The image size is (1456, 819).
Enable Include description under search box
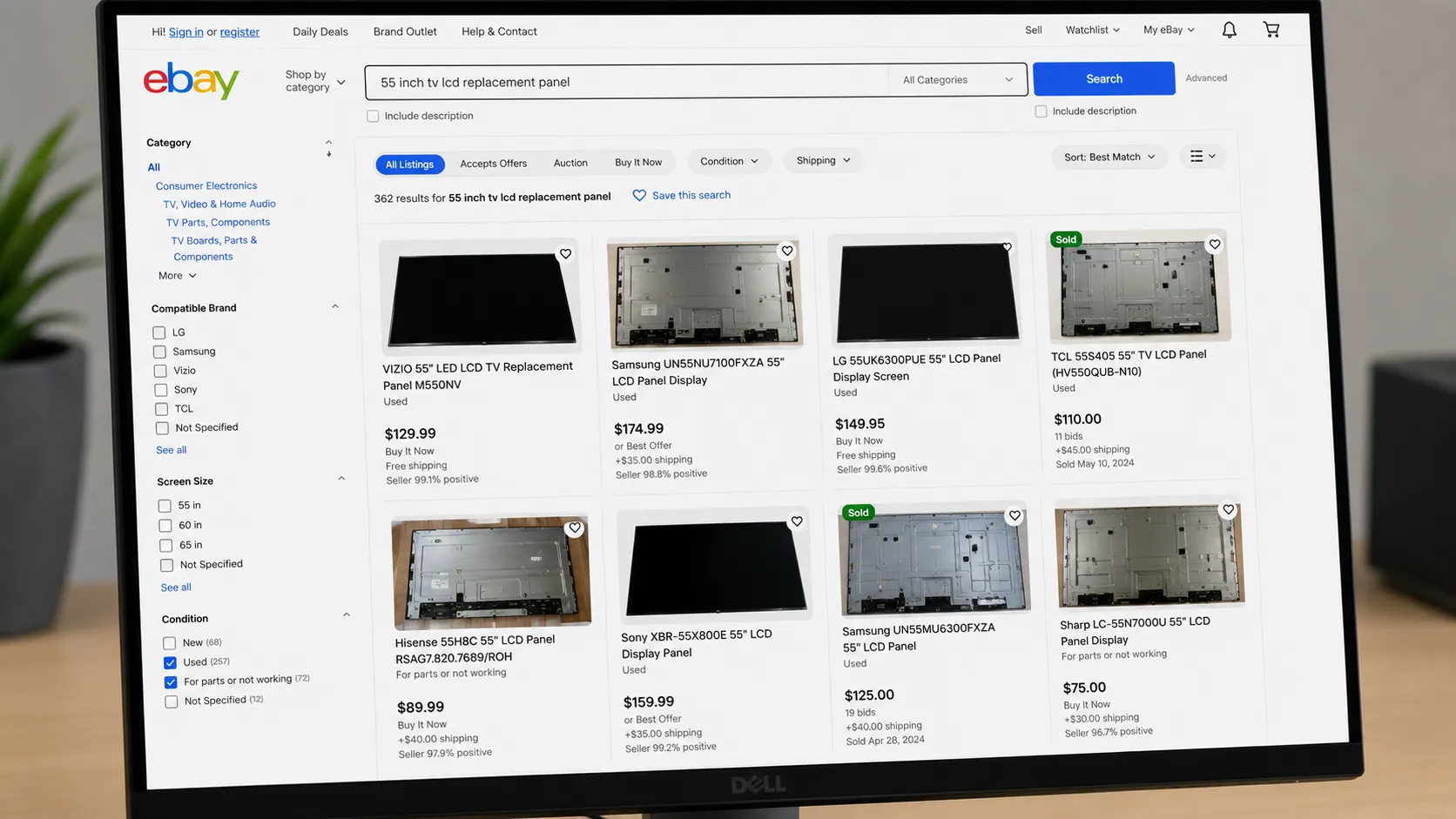(x=373, y=116)
